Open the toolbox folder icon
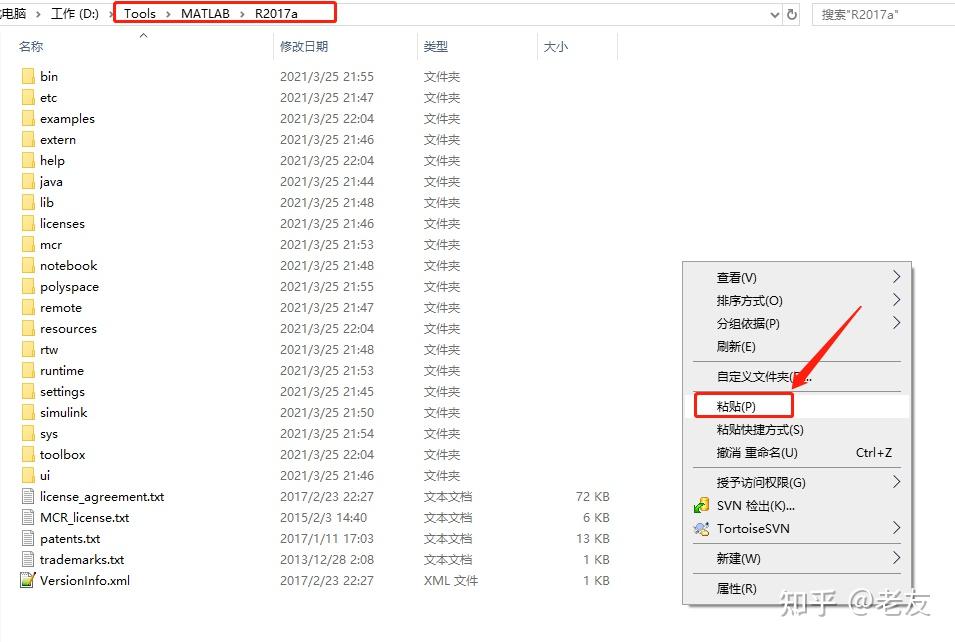This screenshot has height=642, width=955. click(27, 454)
